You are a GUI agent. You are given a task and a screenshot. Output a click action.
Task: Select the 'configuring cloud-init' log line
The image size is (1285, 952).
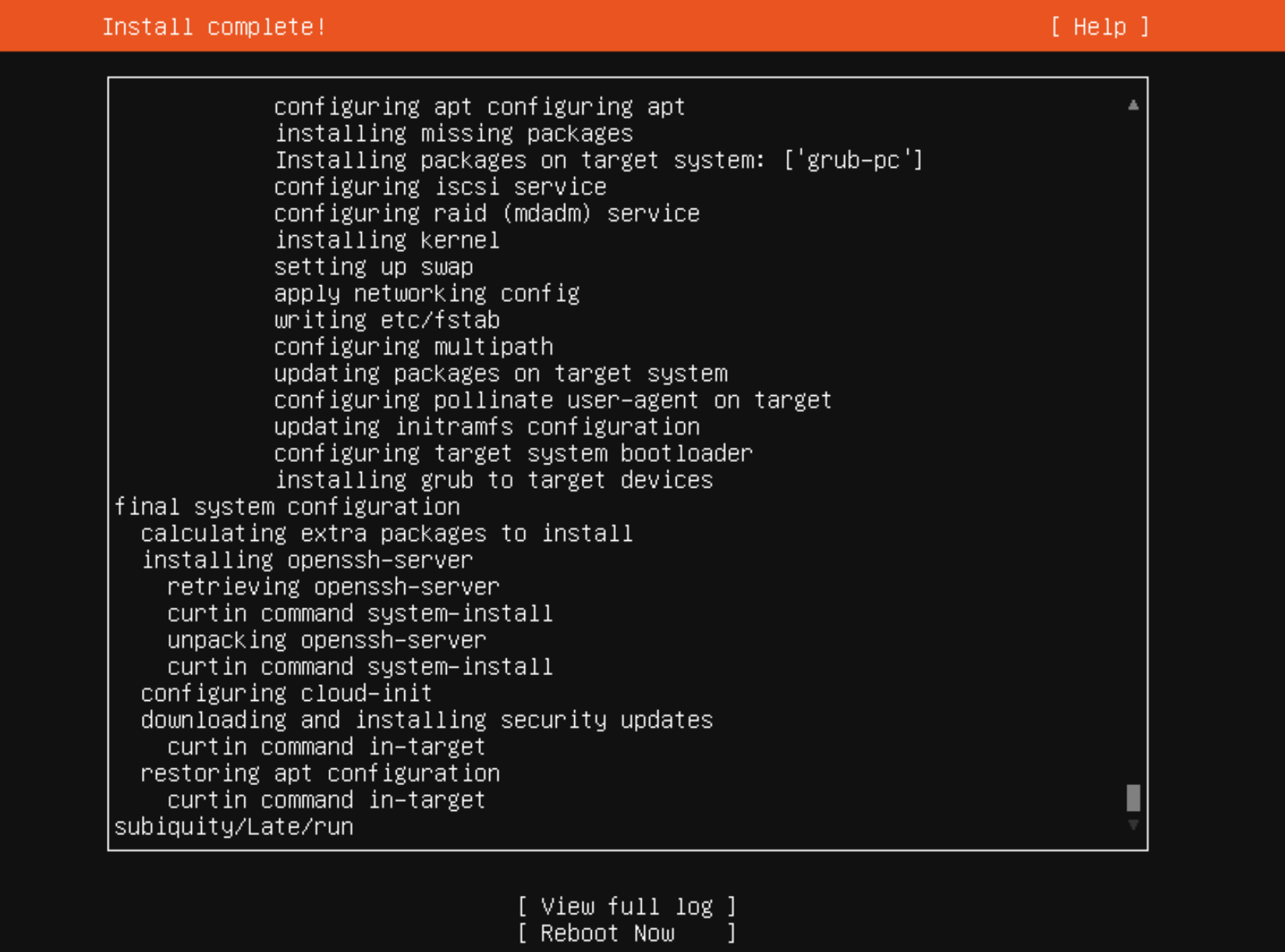pyautogui.click(x=286, y=693)
